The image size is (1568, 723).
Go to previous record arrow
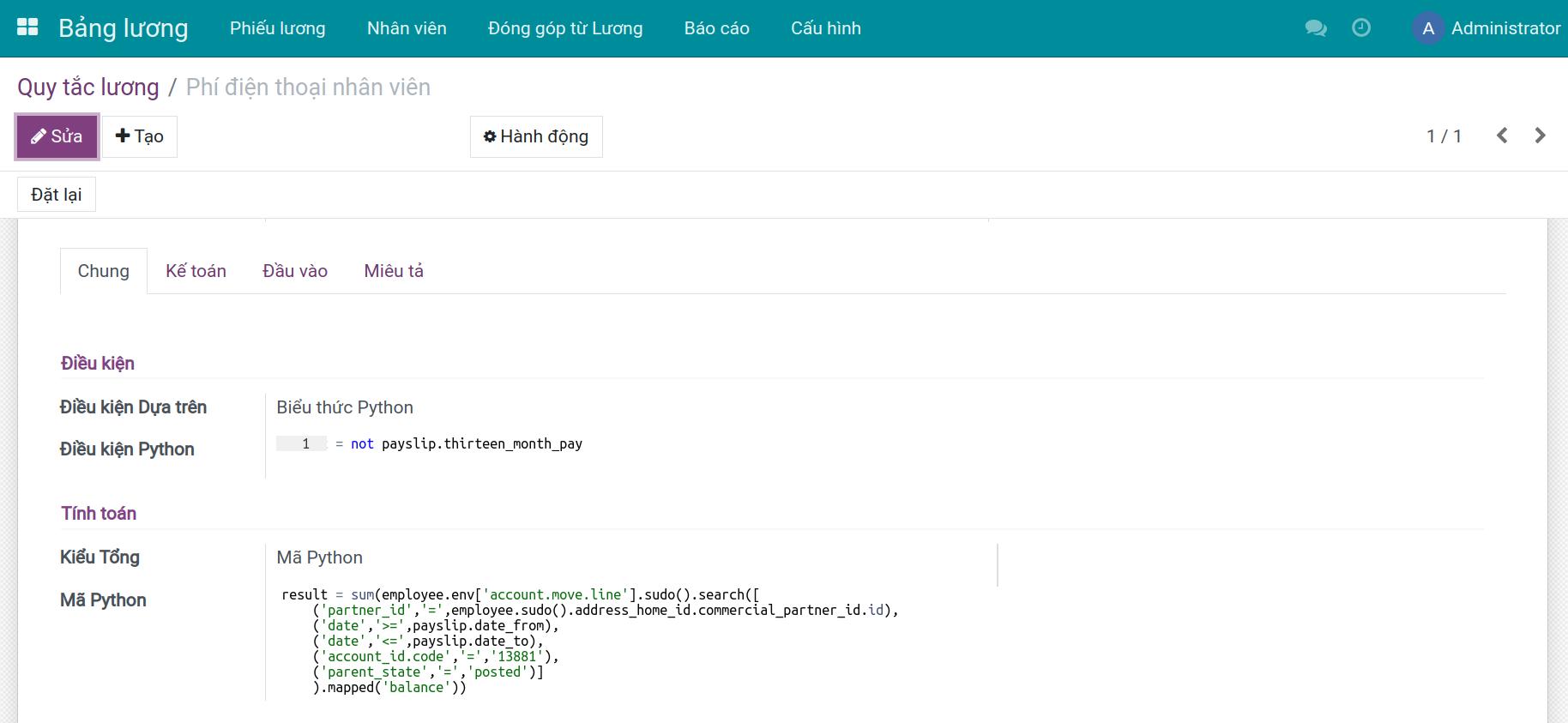tap(1501, 136)
